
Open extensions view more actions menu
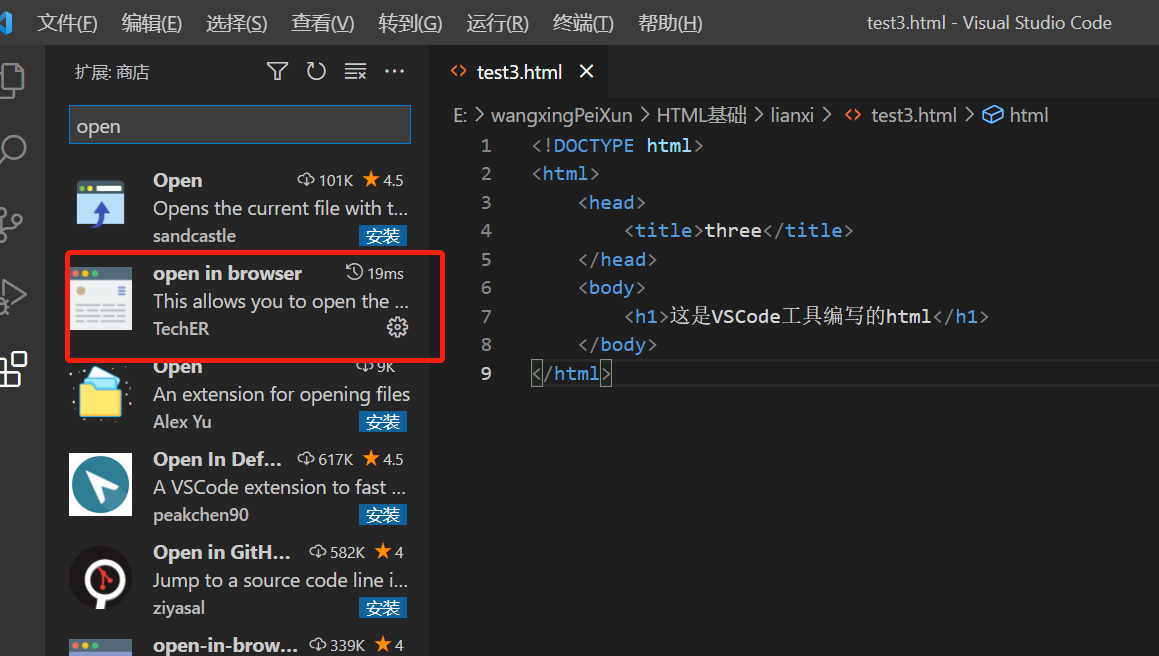tap(395, 72)
